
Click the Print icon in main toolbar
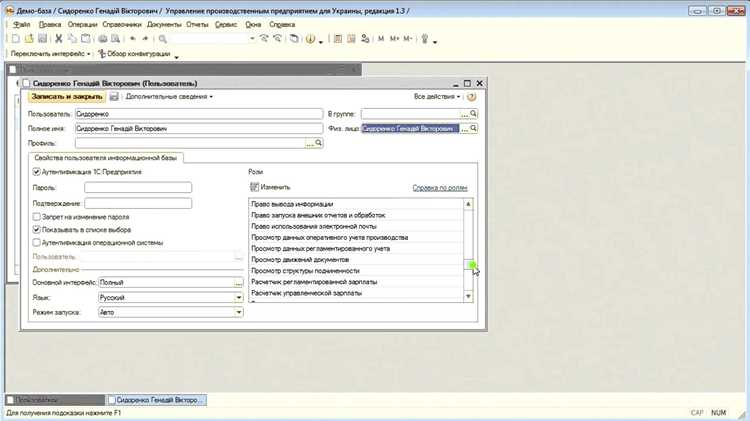pyautogui.click(x=102, y=39)
